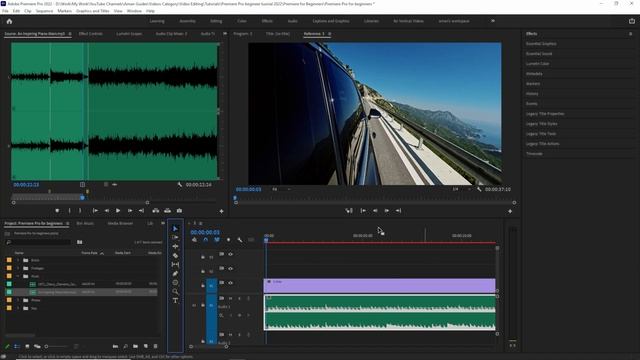Toggle the green pencil read/write project lock icon
Screen dimensions: 640x360
pyautogui.click(x=7, y=347)
